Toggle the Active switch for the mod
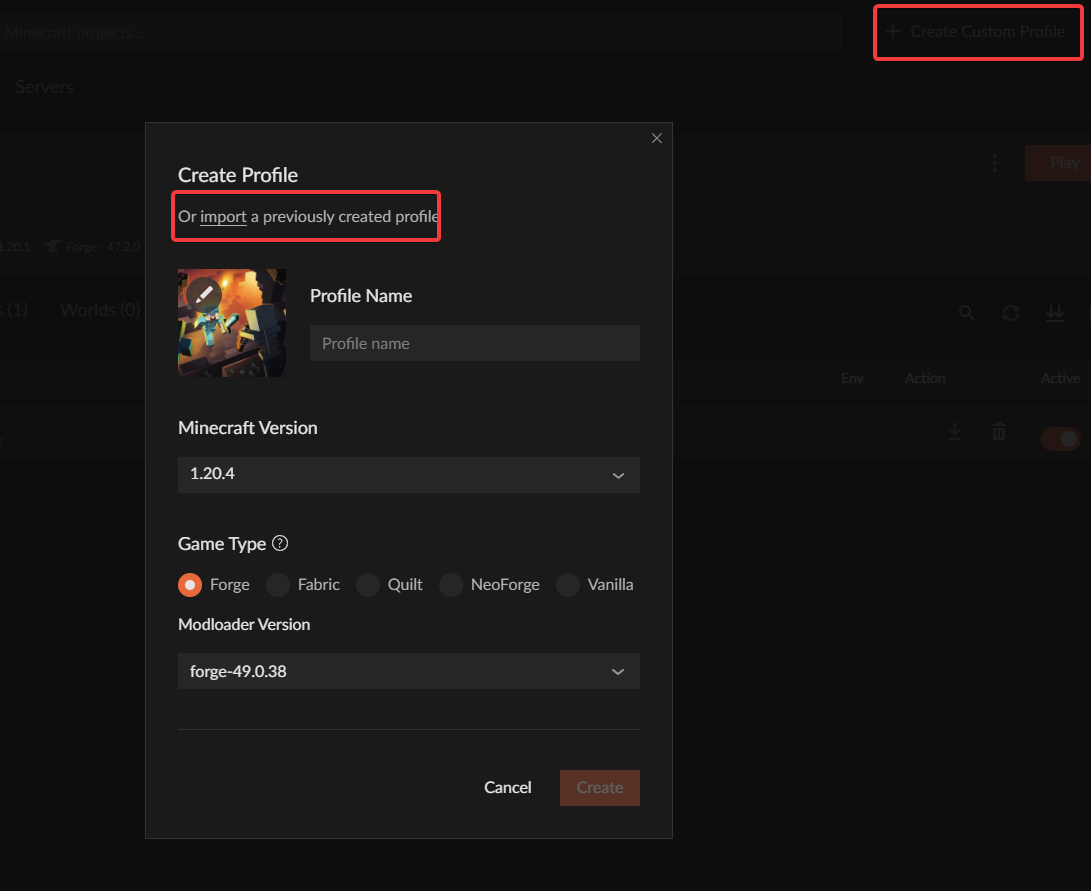Screen dimensions: 1091x891 pyautogui.click(x=1061, y=439)
